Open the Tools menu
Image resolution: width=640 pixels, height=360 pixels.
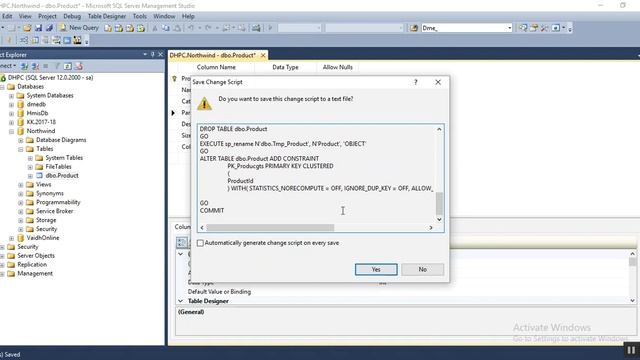tap(140, 16)
